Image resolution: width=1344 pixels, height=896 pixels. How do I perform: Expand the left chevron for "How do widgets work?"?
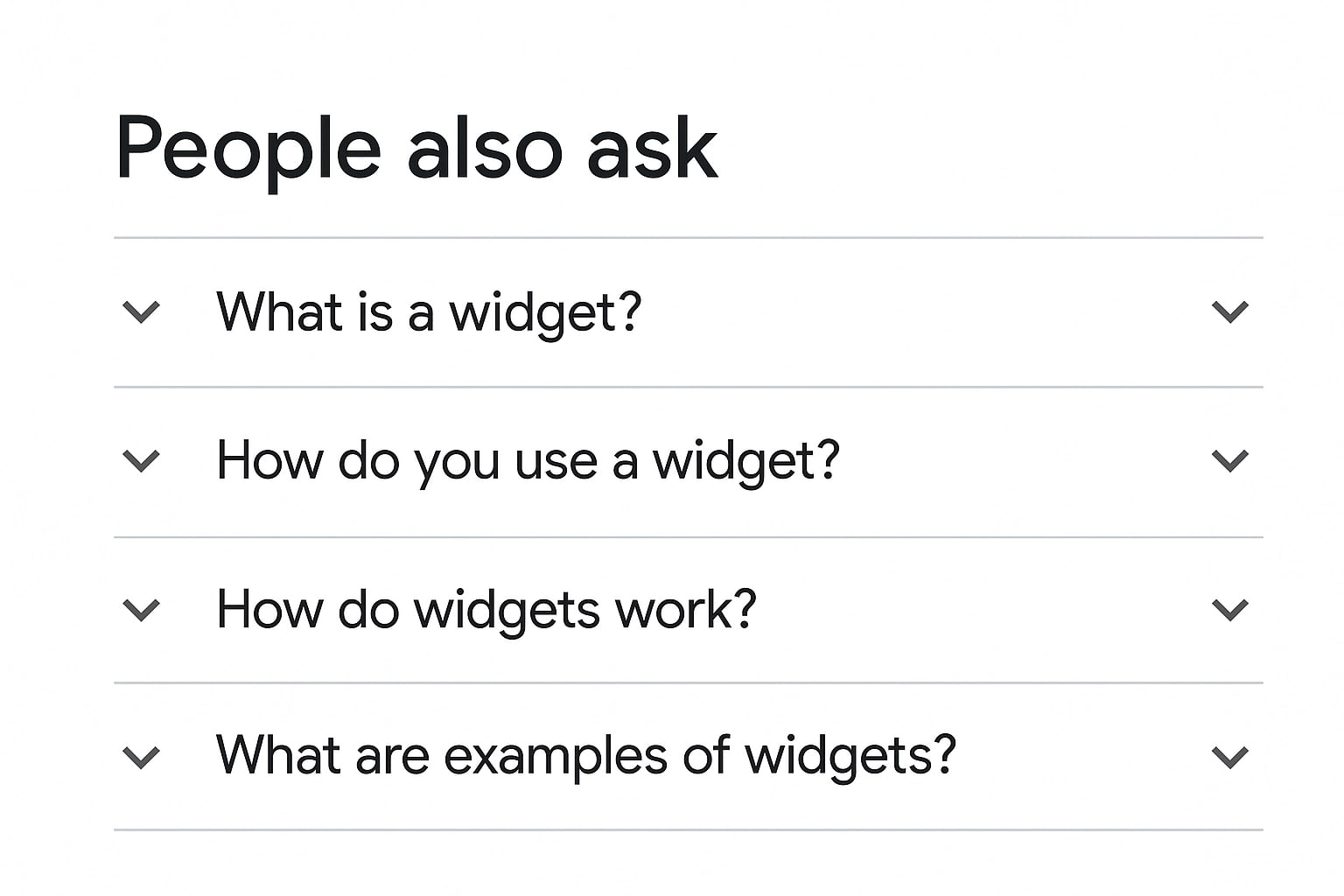pos(142,608)
